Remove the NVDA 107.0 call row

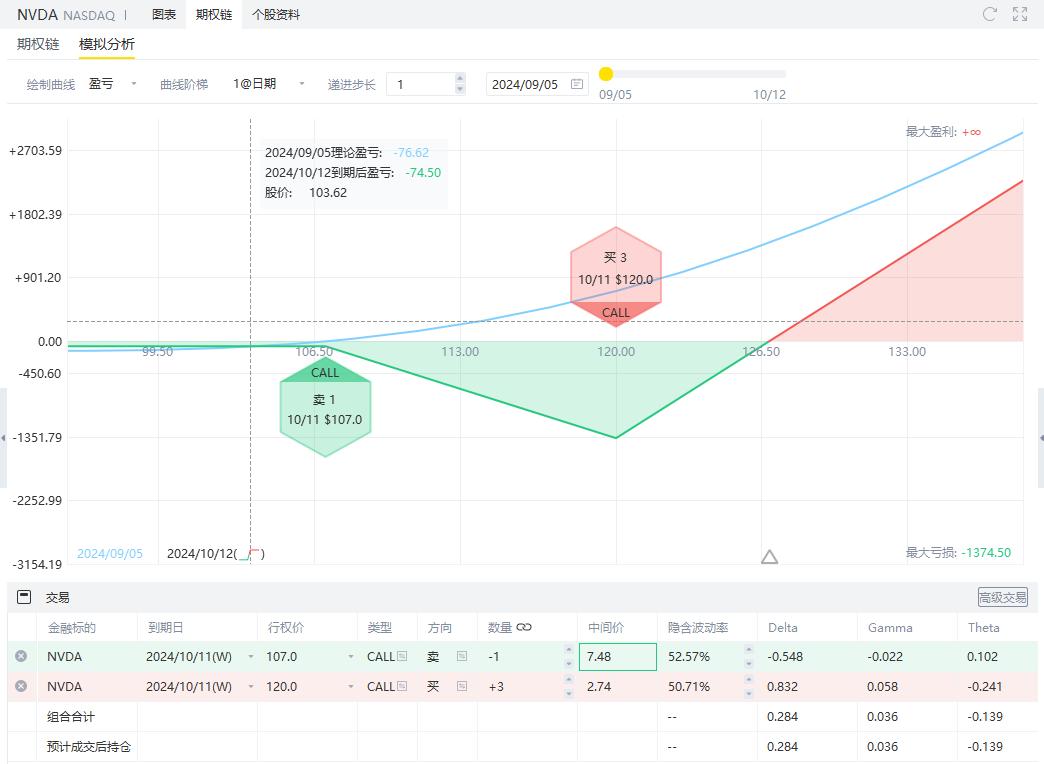click(21, 656)
